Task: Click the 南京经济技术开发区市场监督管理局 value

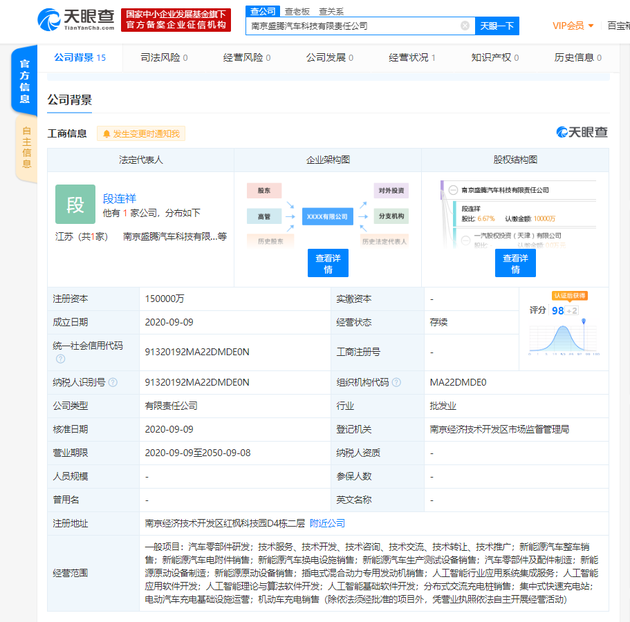Action: point(499,430)
